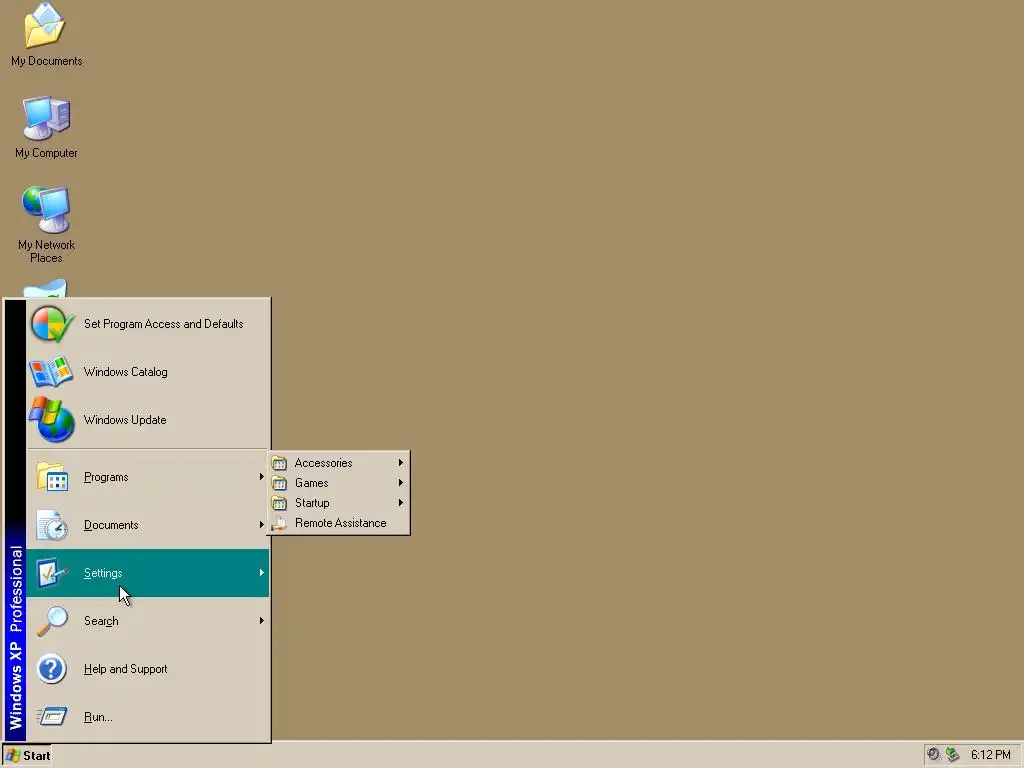Image resolution: width=1024 pixels, height=768 pixels.
Task: Click the Programs folder icon
Action: click(52, 477)
